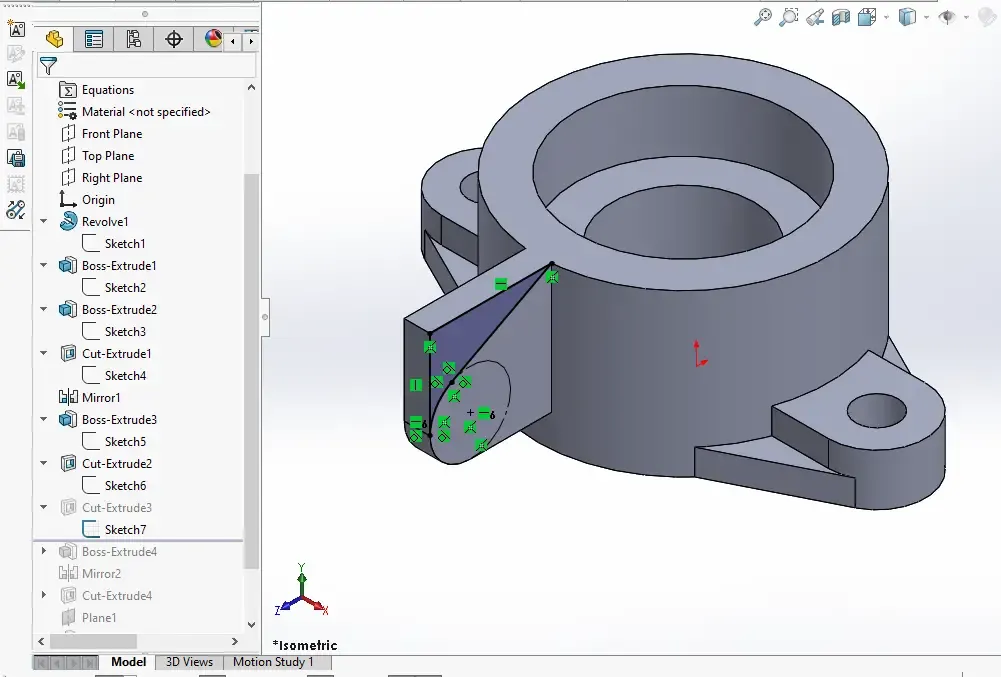Click Zoom to Area in view toolbar
This screenshot has height=677, width=1001.
point(788,17)
